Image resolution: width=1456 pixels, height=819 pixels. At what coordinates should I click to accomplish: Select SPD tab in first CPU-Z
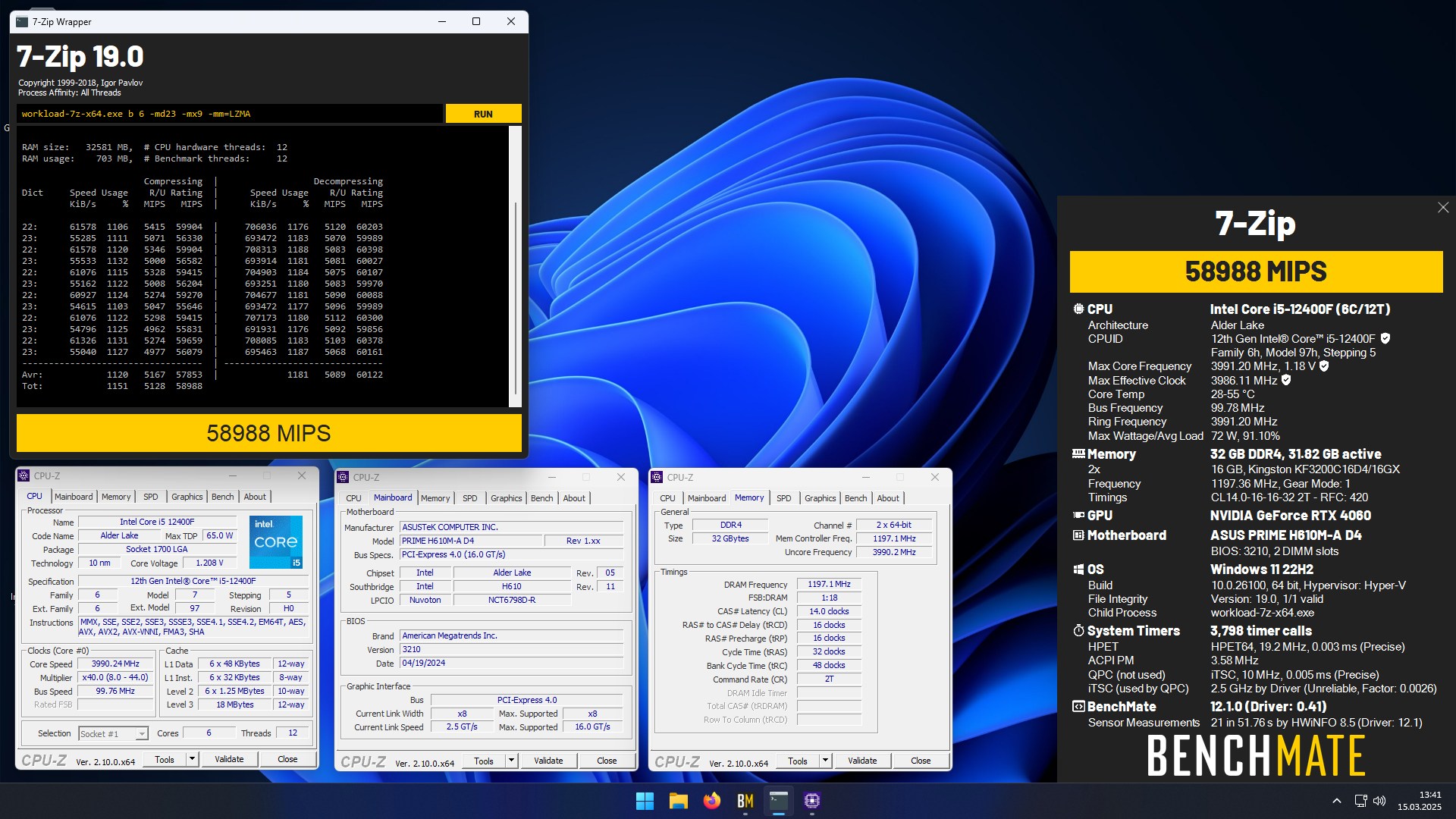point(151,497)
